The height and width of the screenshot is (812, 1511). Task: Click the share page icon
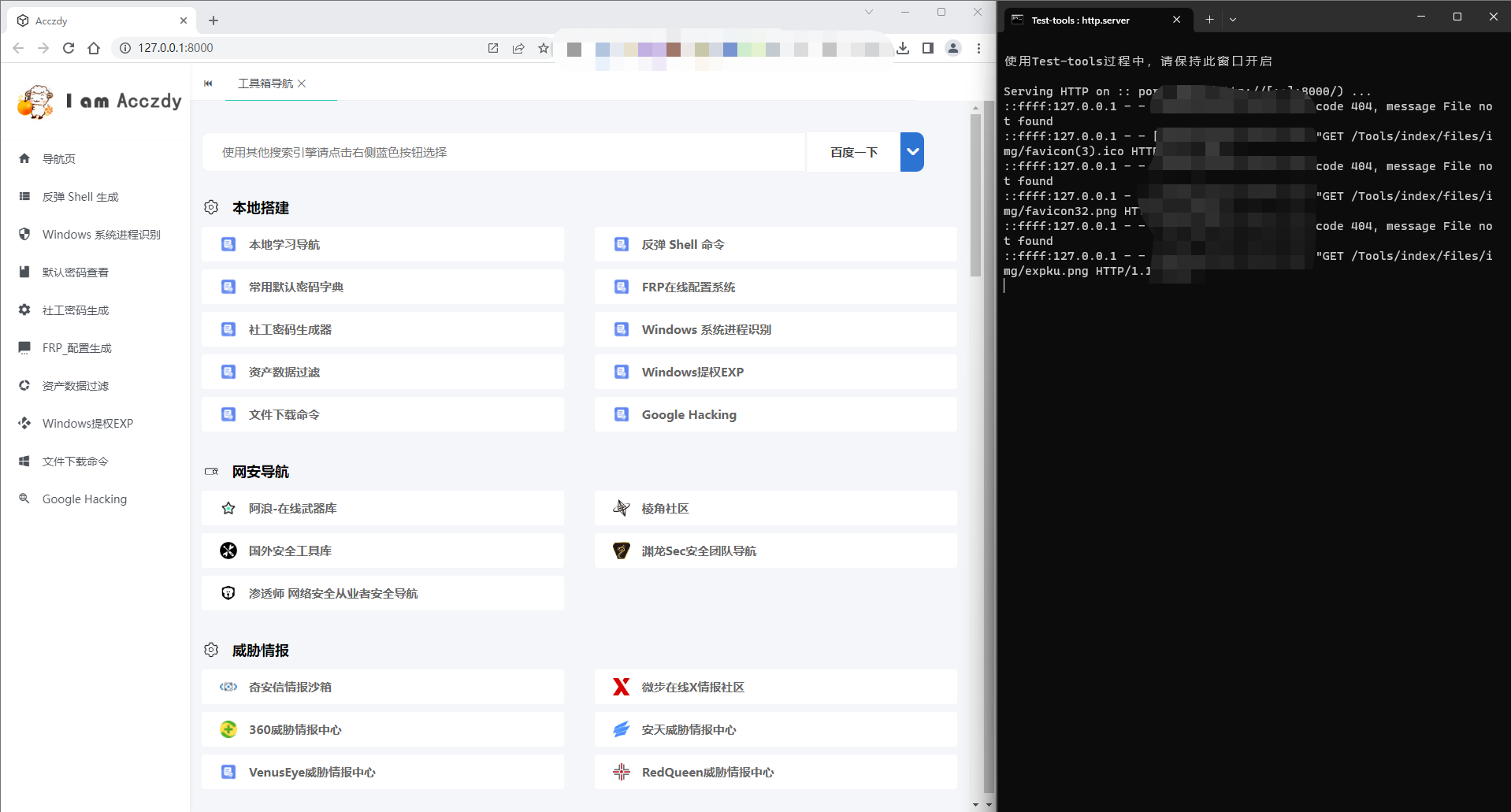[x=518, y=48]
